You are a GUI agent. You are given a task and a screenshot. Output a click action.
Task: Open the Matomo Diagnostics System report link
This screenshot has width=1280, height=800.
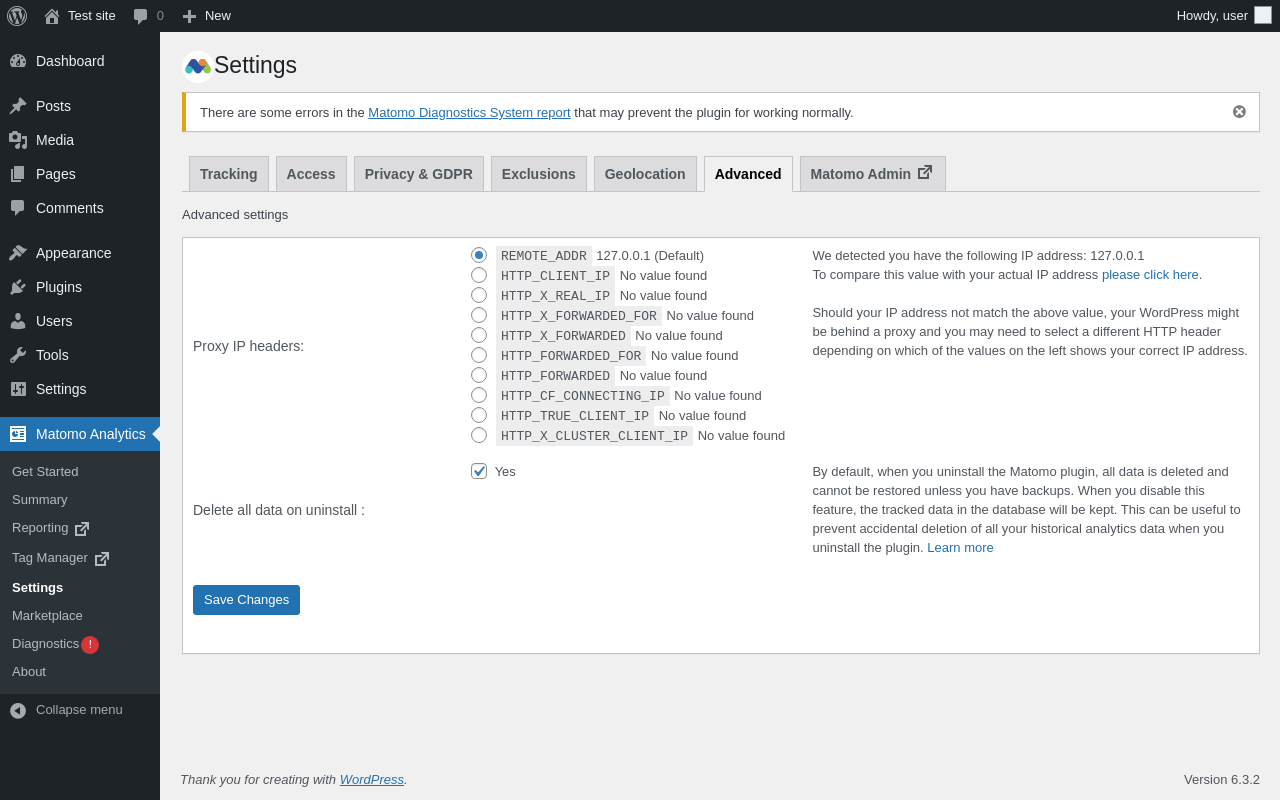coord(469,113)
